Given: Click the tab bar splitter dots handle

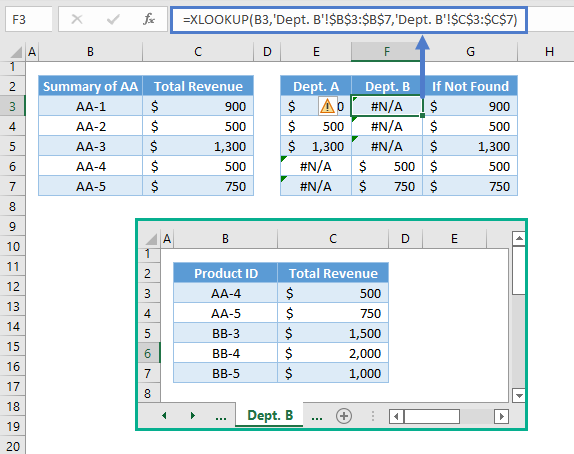Looking at the screenshot, I should (372, 416).
